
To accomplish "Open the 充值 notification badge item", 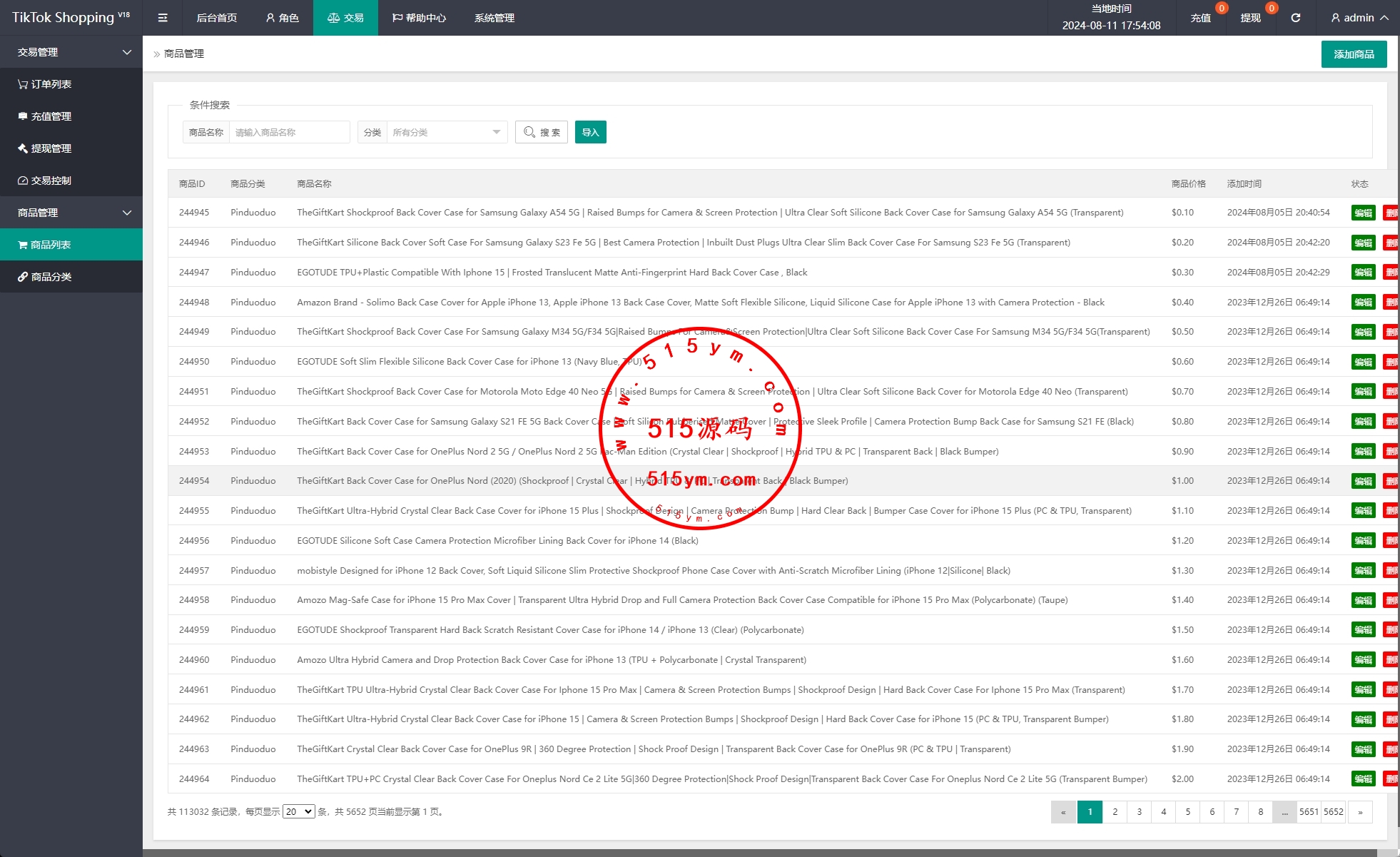I will 1201,18.
